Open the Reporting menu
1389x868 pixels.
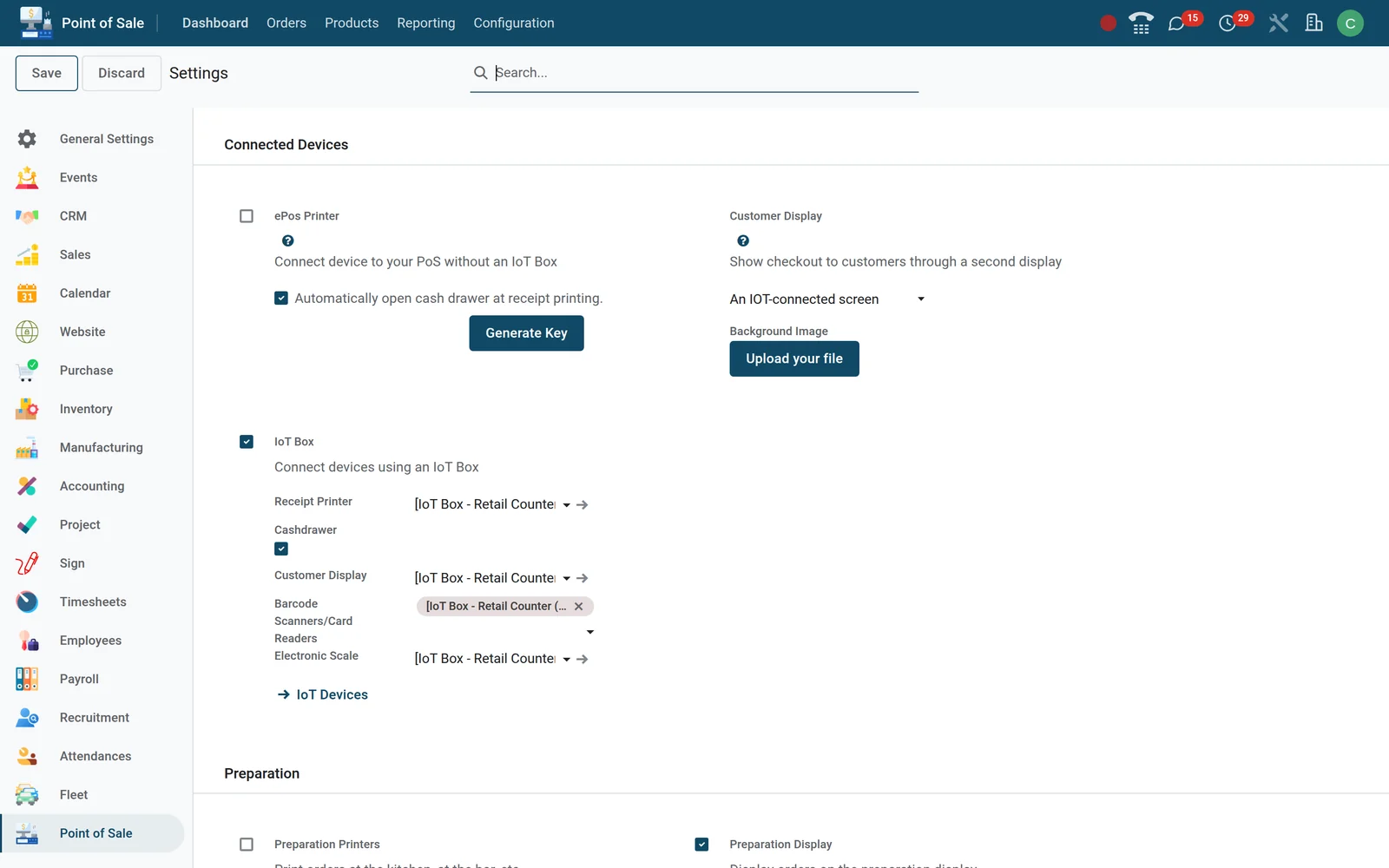coord(426,23)
